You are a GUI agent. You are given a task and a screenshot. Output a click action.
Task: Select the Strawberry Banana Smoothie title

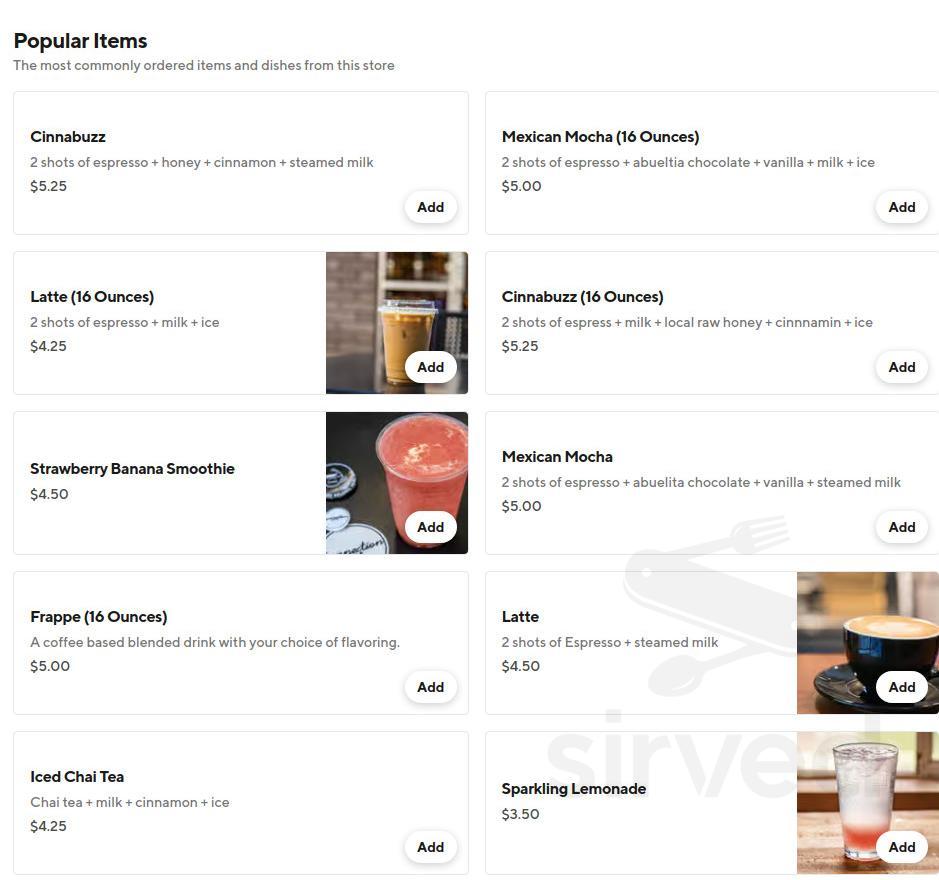click(132, 468)
